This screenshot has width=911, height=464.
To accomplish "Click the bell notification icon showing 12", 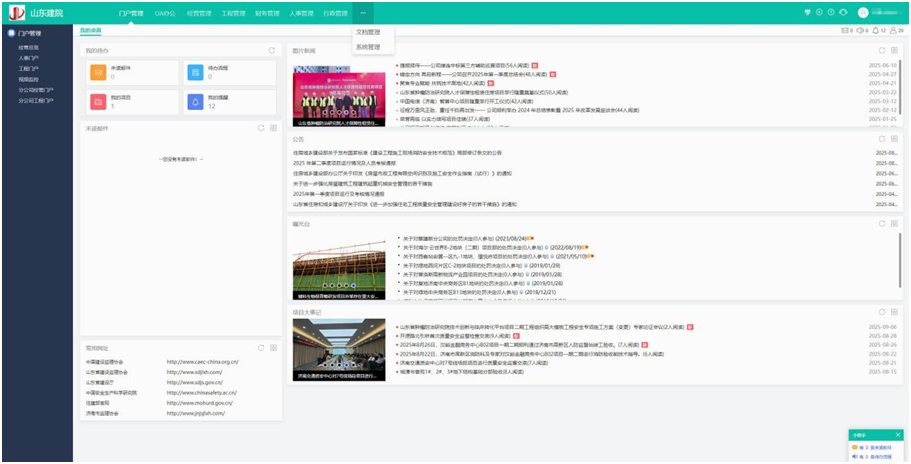I will coord(878,32).
